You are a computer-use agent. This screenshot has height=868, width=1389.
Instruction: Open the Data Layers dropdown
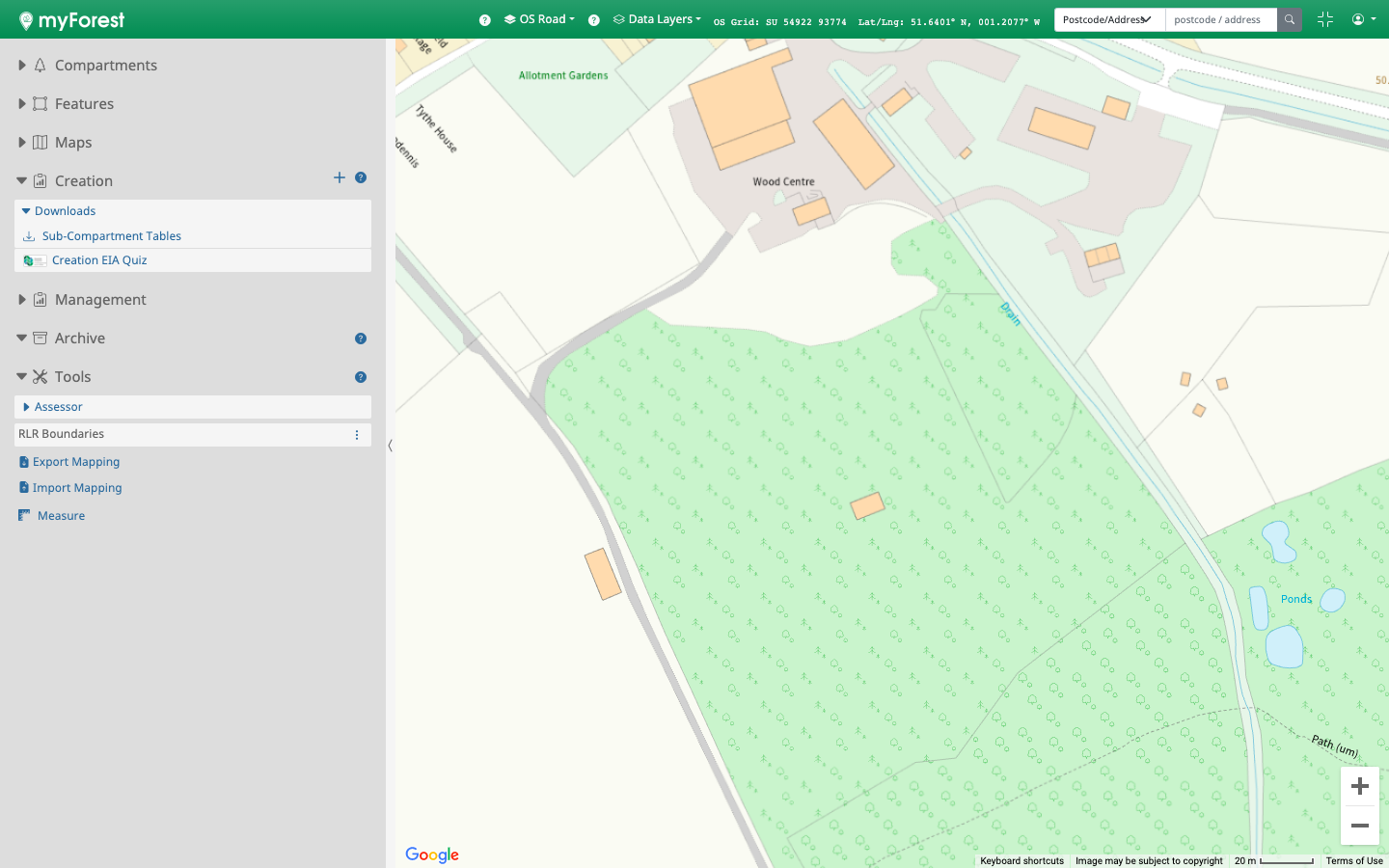pos(658,19)
